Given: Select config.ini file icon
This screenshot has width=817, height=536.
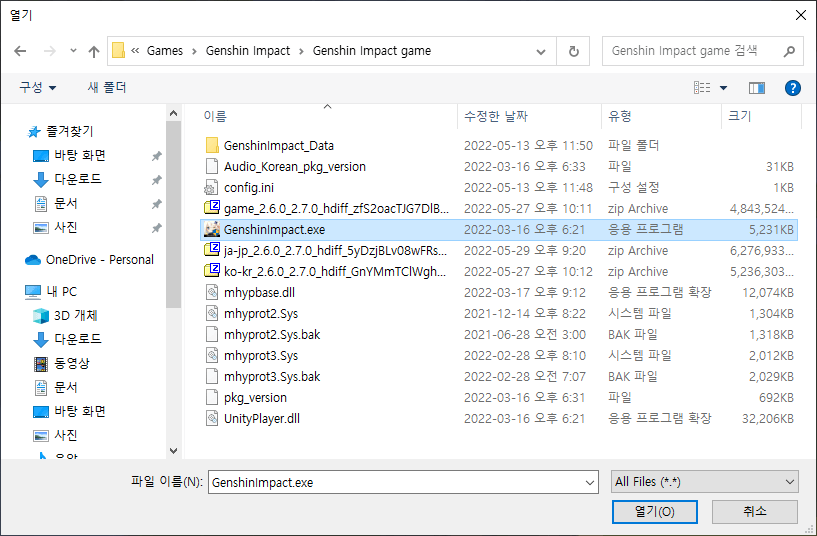Looking at the screenshot, I should tap(212, 188).
